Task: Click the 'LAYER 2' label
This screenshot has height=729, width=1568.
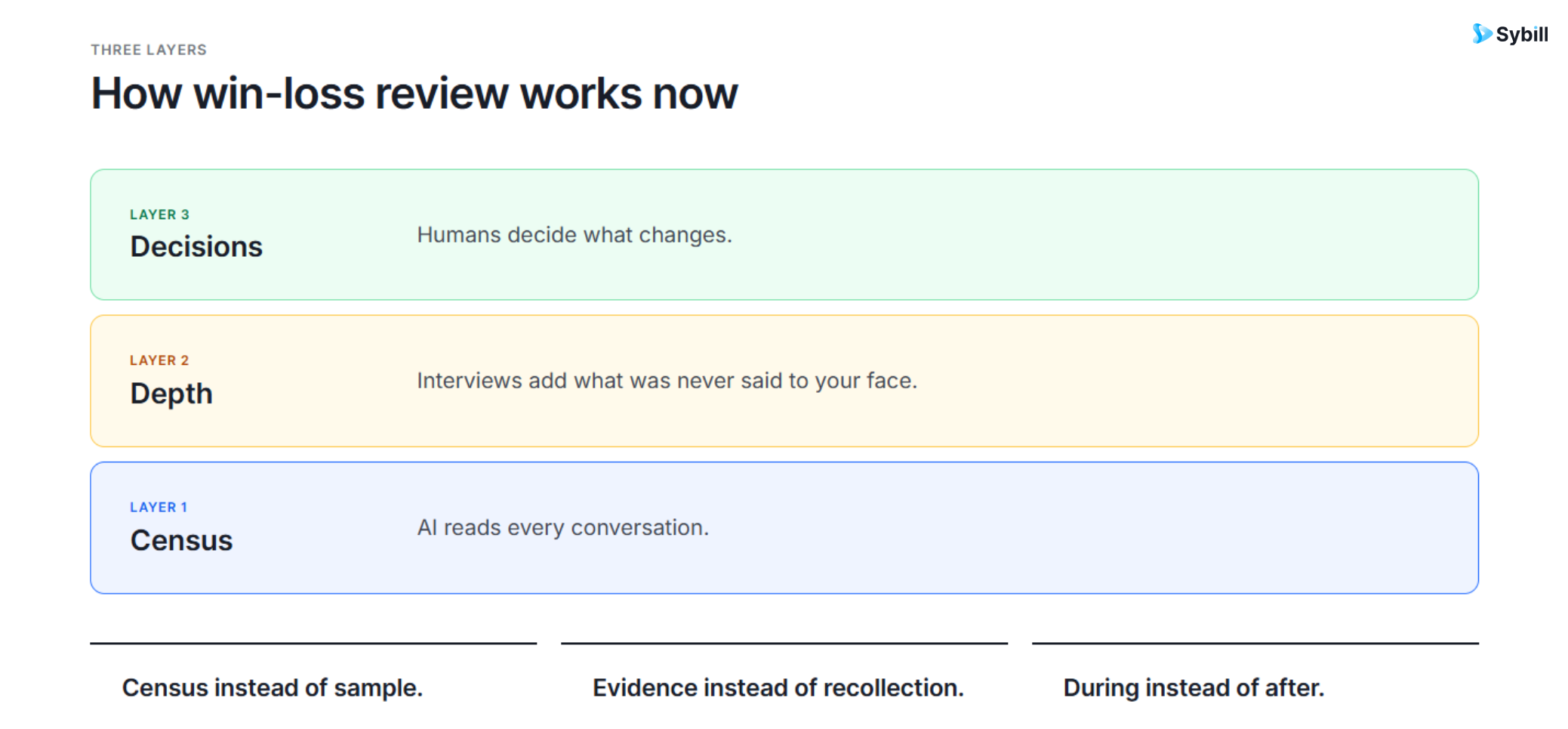Action: pos(159,360)
